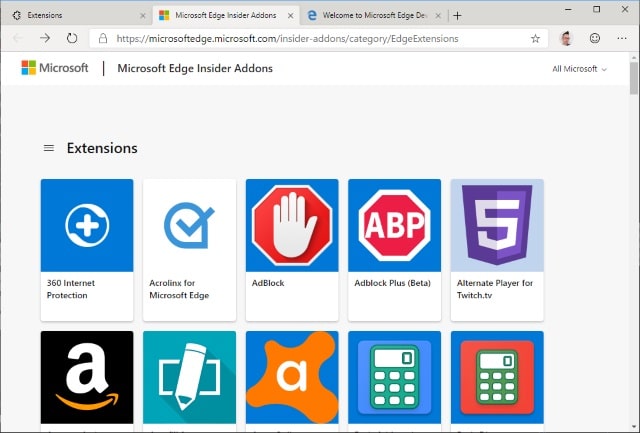Image resolution: width=640 pixels, height=433 pixels.
Task: Select the Avast orange extension icon
Action: pos(291,380)
